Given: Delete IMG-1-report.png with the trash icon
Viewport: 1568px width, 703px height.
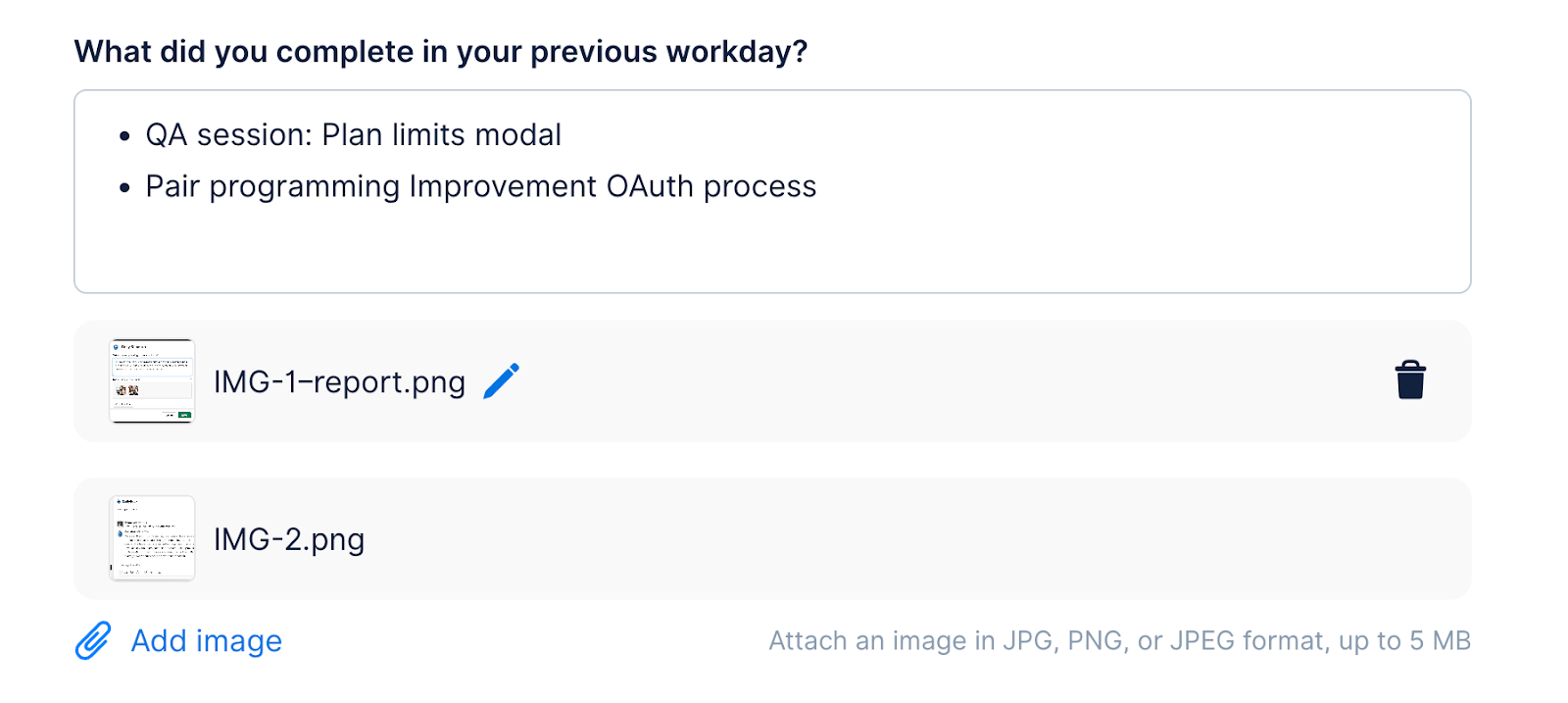Looking at the screenshot, I should 1410,380.
